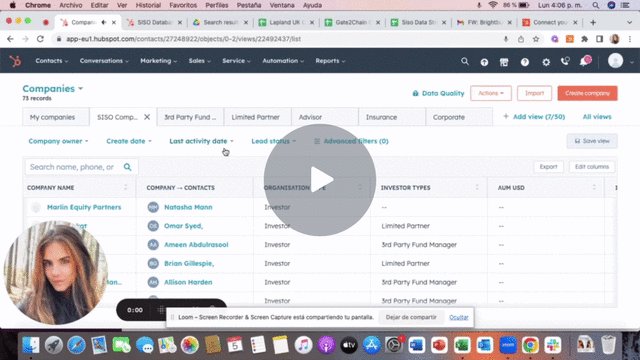The height and width of the screenshot is (360, 640).
Task: Open the App Store icon in the dock
Action: pyautogui.click(x=371, y=345)
